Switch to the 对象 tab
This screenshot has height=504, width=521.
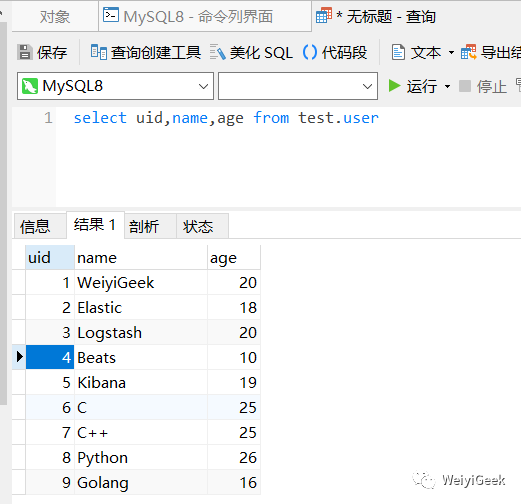pyautogui.click(x=55, y=16)
